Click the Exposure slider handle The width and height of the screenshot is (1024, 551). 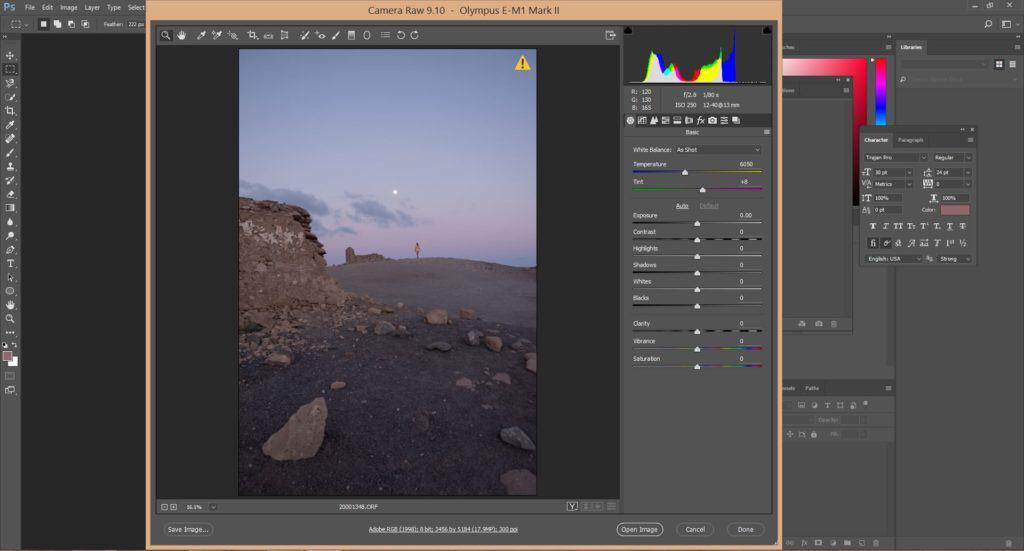click(x=697, y=223)
